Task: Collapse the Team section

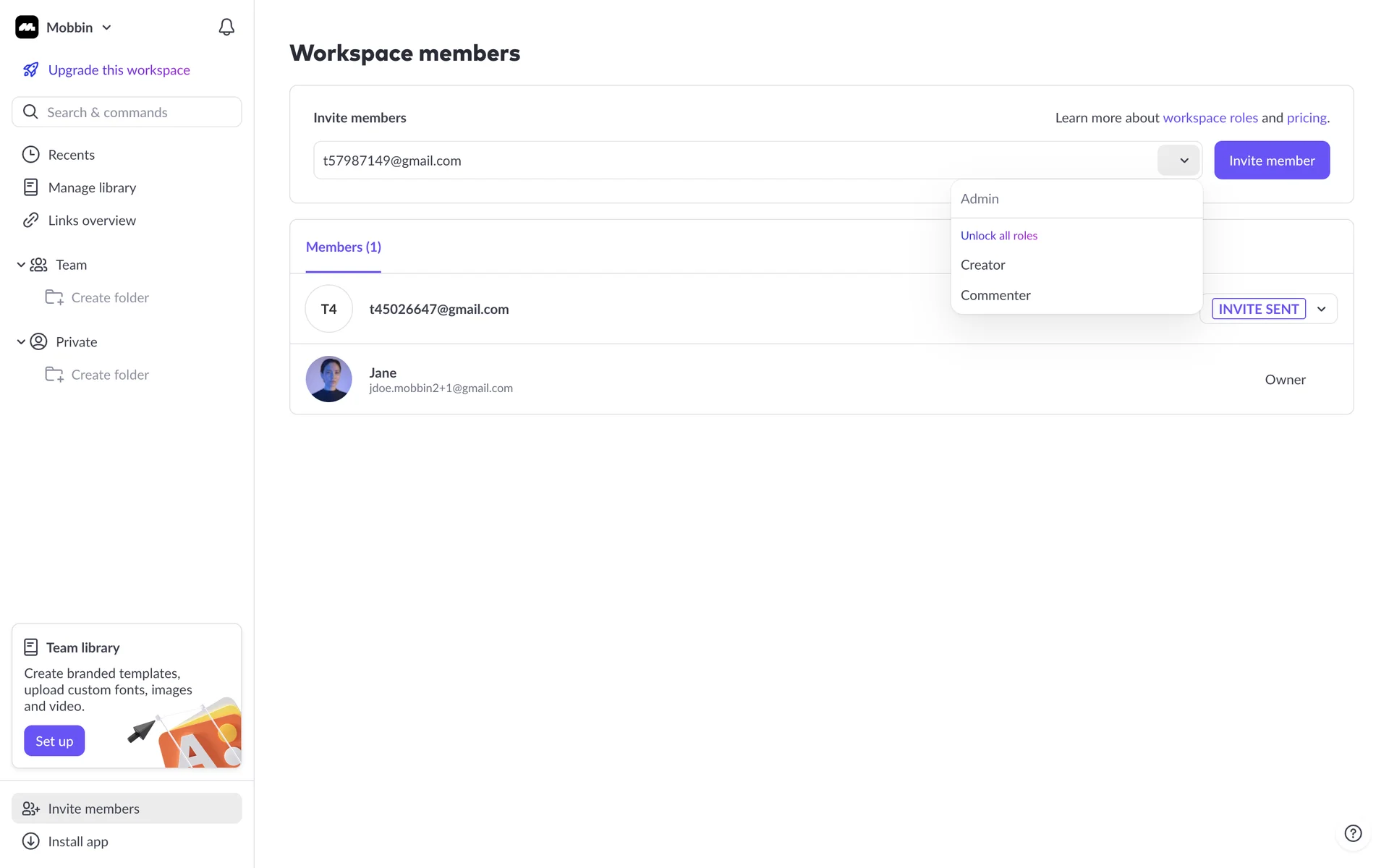Action: [21, 265]
